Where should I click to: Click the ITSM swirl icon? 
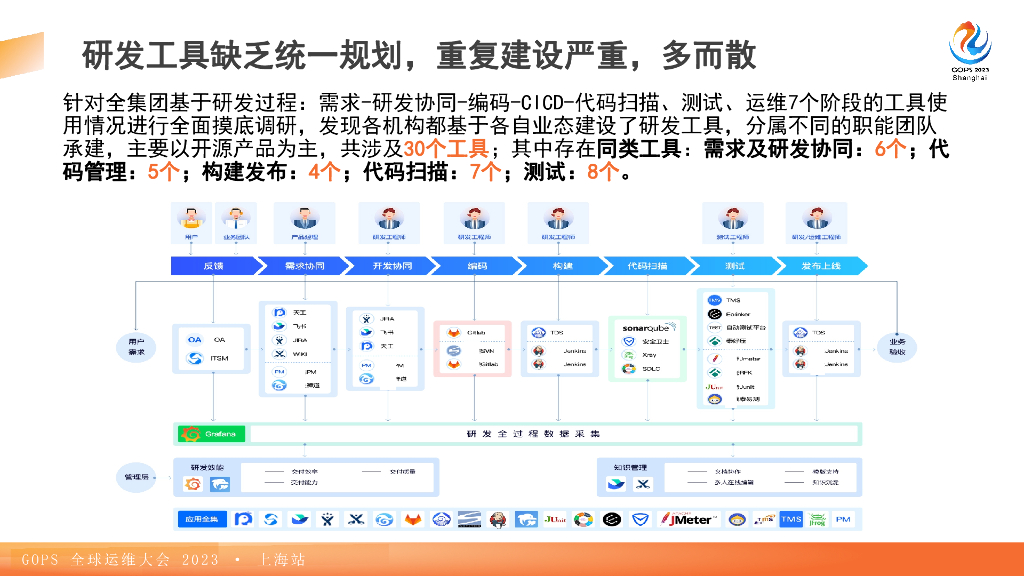pyautogui.click(x=195, y=358)
